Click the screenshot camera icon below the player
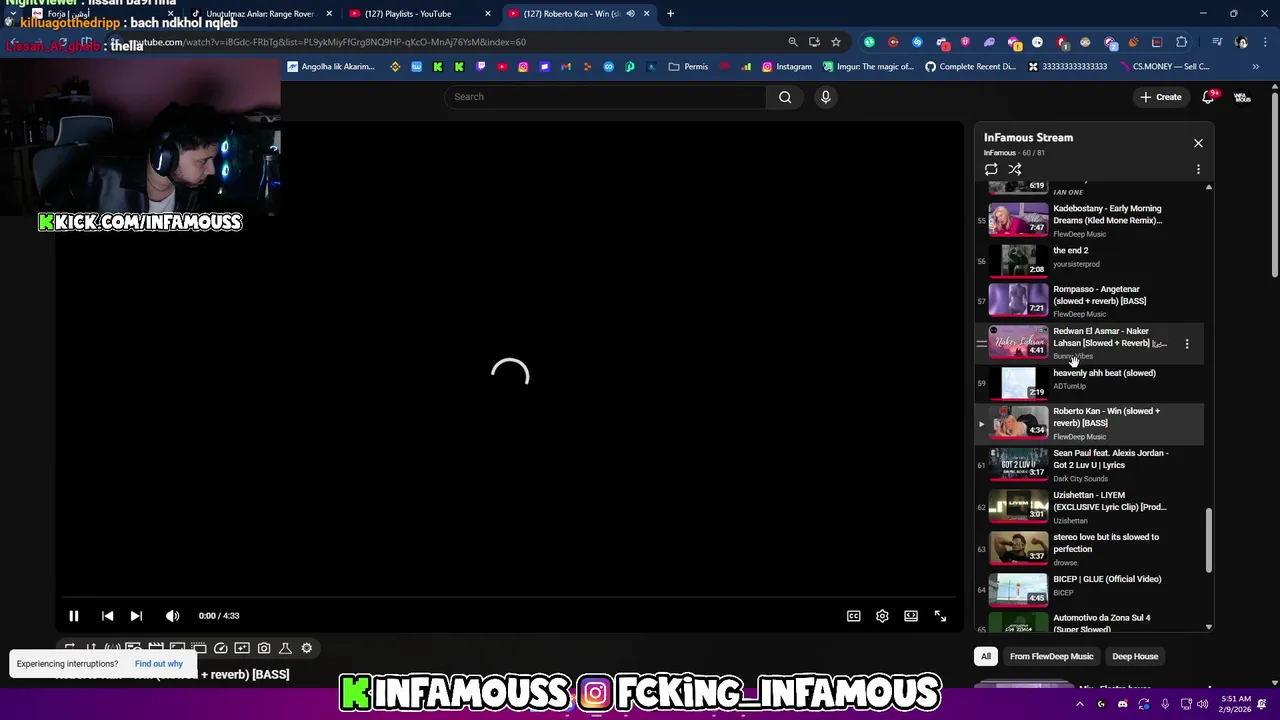Screen dimensions: 1280x720 (264, 648)
